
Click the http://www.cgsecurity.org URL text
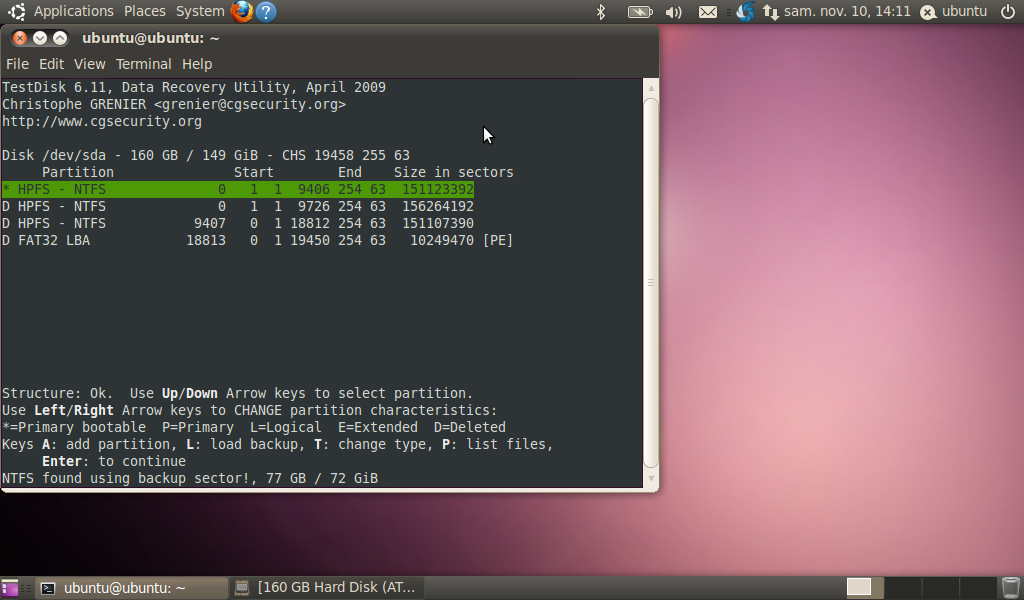coord(102,121)
